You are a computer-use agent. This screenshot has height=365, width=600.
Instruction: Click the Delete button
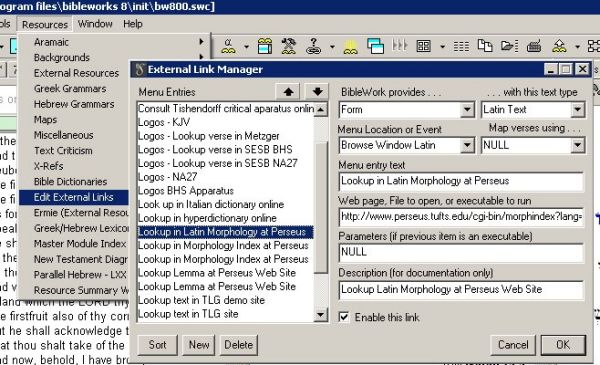click(x=238, y=345)
